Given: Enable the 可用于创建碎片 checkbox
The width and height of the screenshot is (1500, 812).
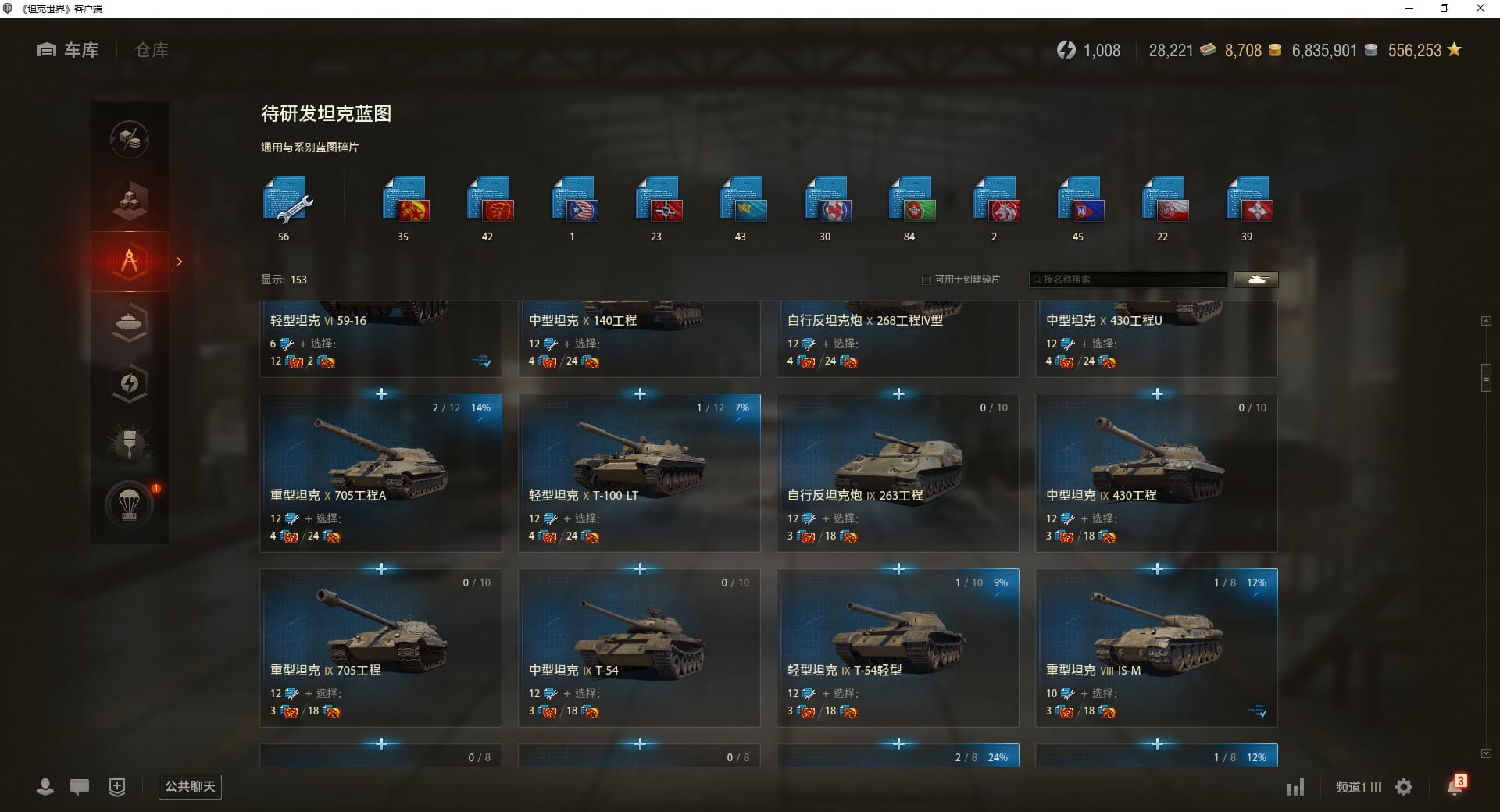Looking at the screenshot, I should click(x=927, y=280).
